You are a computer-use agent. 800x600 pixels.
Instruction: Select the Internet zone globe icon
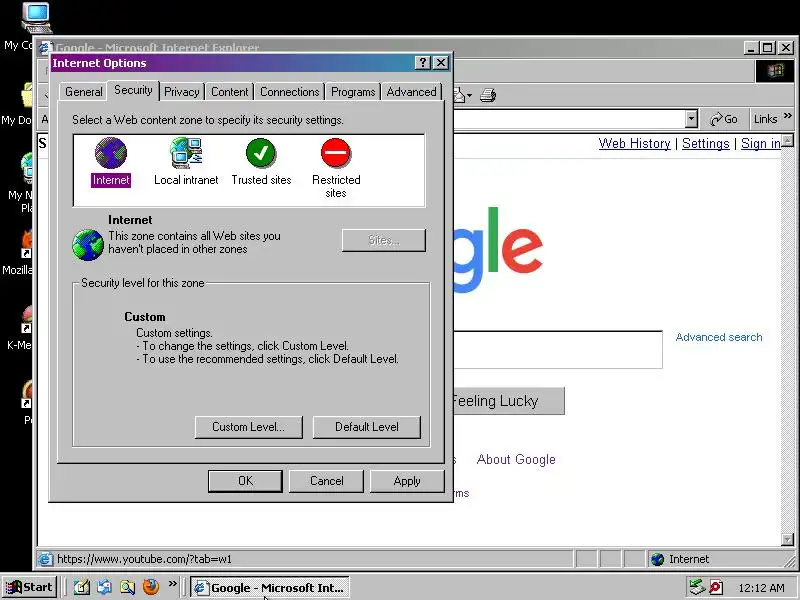[111, 153]
